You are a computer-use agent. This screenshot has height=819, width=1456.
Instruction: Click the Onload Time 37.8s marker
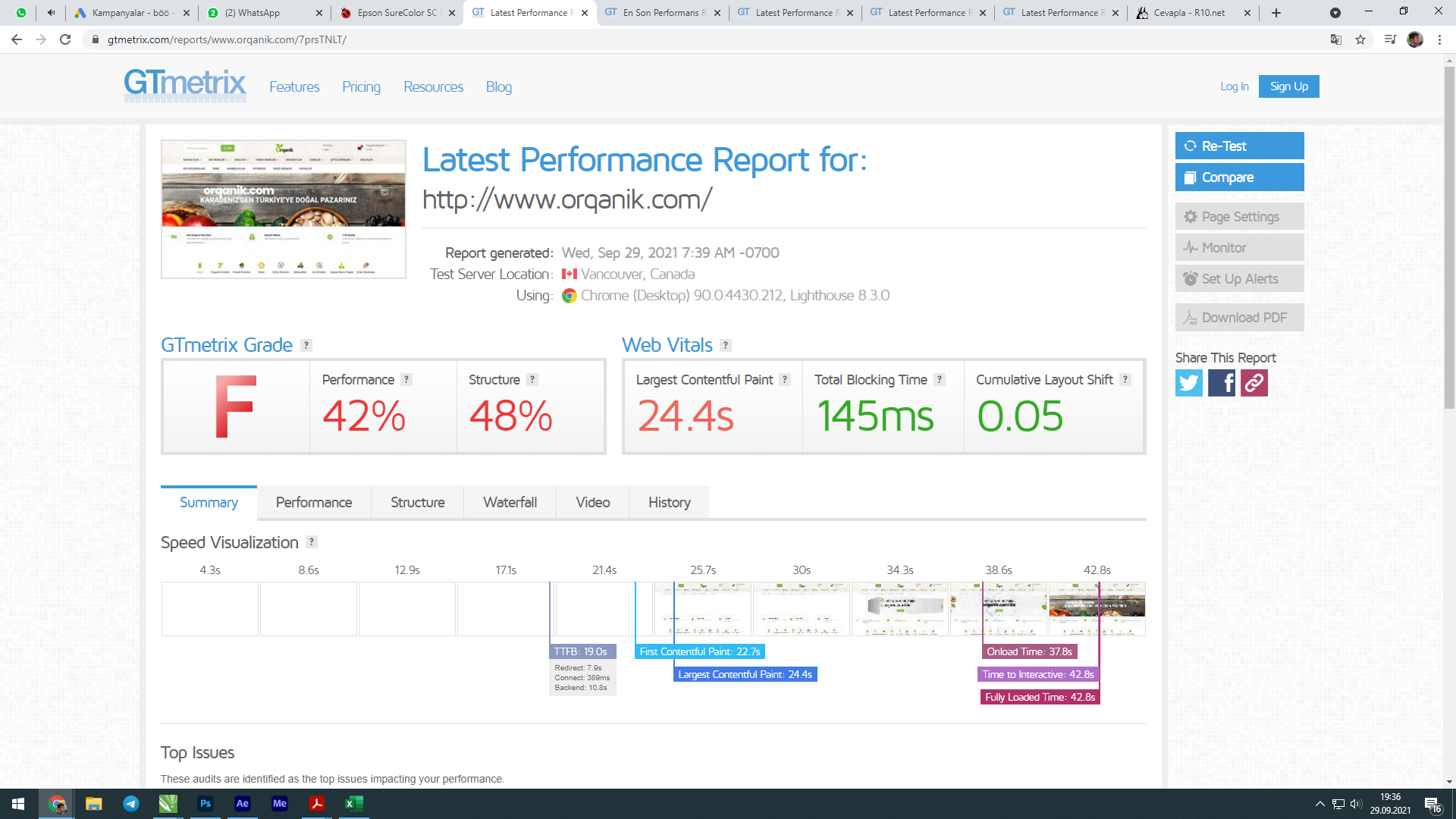click(1030, 651)
